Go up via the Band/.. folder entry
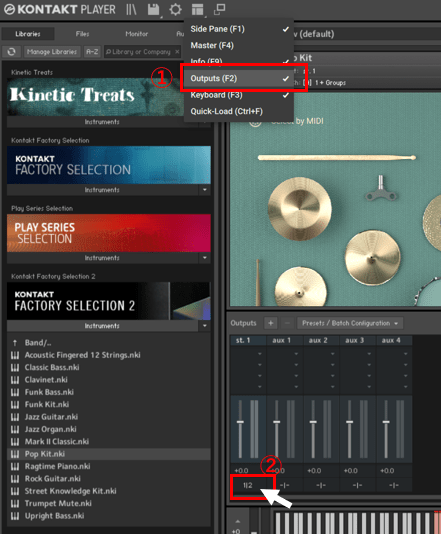This screenshot has height=534, width=441. pyautogui.click(x=109, y=343)
